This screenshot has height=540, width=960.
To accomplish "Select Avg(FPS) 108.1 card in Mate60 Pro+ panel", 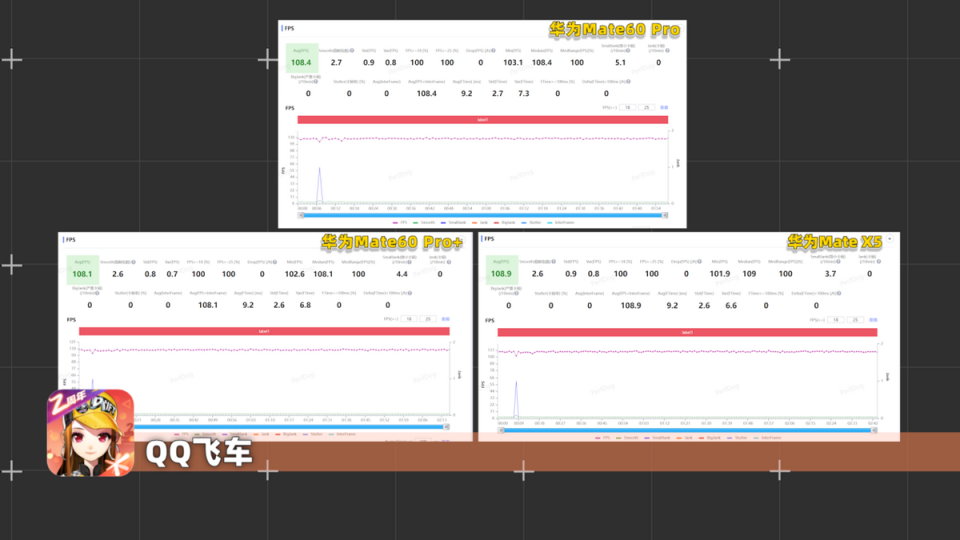I will tap(82, 269).
